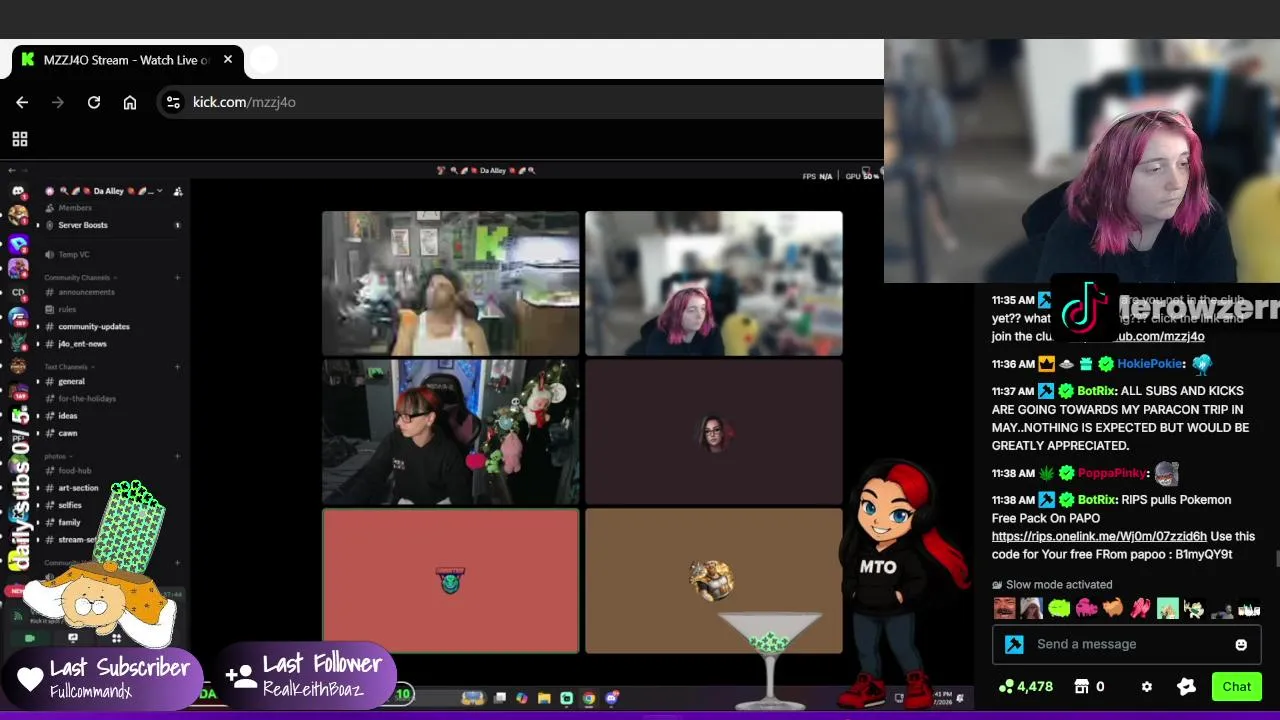Open the #j4o_ent-news channel
Image resolution: width=1280 pixels, height=720 pixels.
click(x=82, y=344)
